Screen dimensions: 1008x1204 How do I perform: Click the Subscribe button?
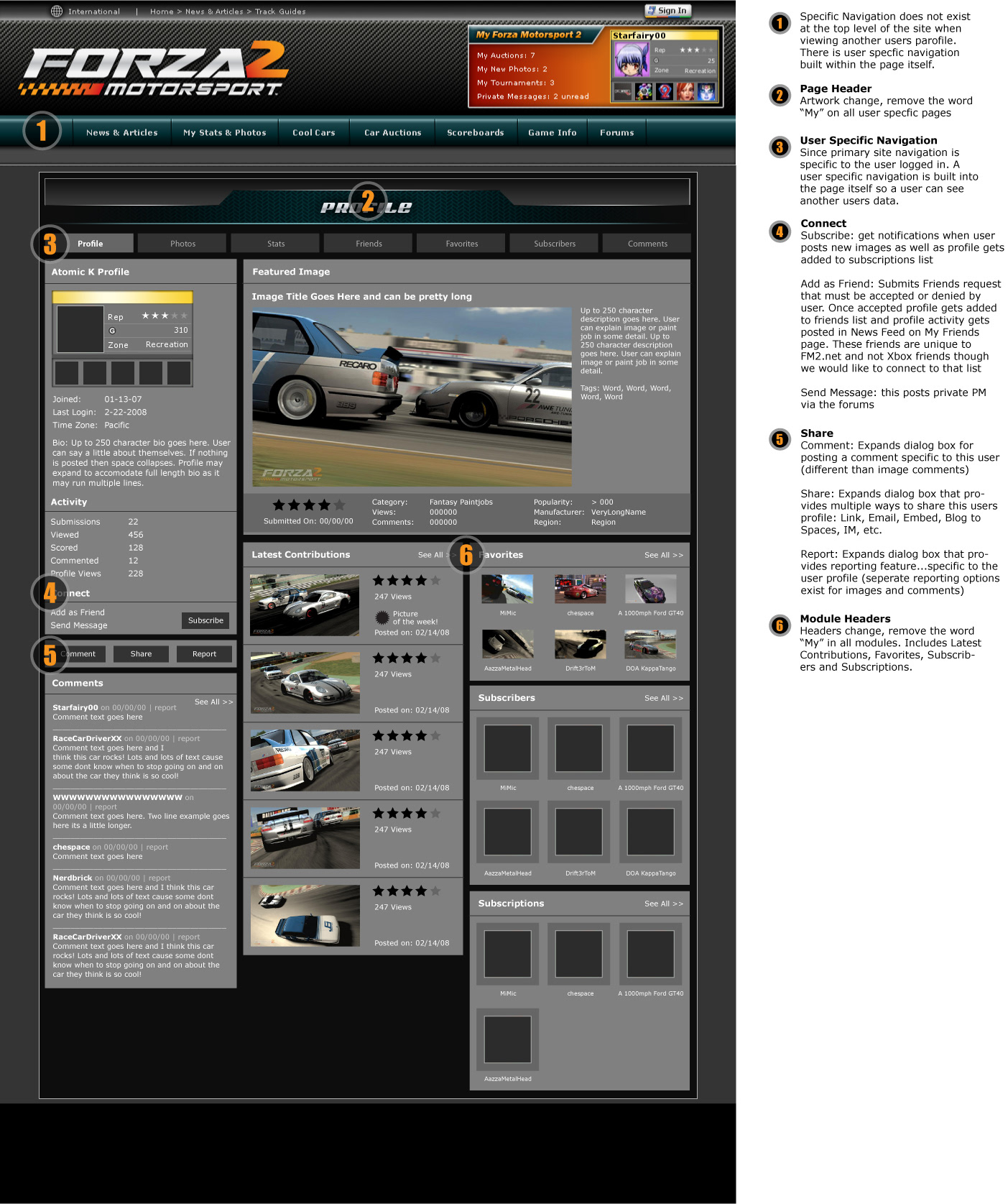(x=205, y=620)
